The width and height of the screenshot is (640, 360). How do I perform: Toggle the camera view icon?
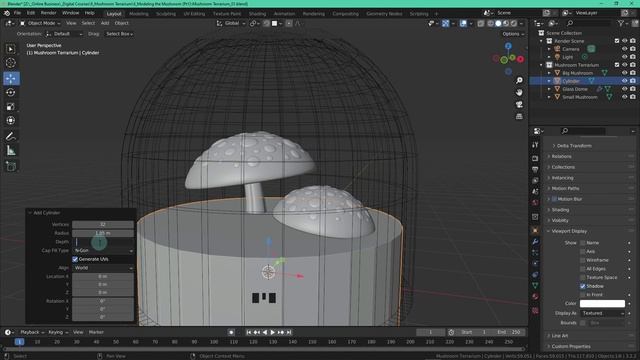[519, 104]
